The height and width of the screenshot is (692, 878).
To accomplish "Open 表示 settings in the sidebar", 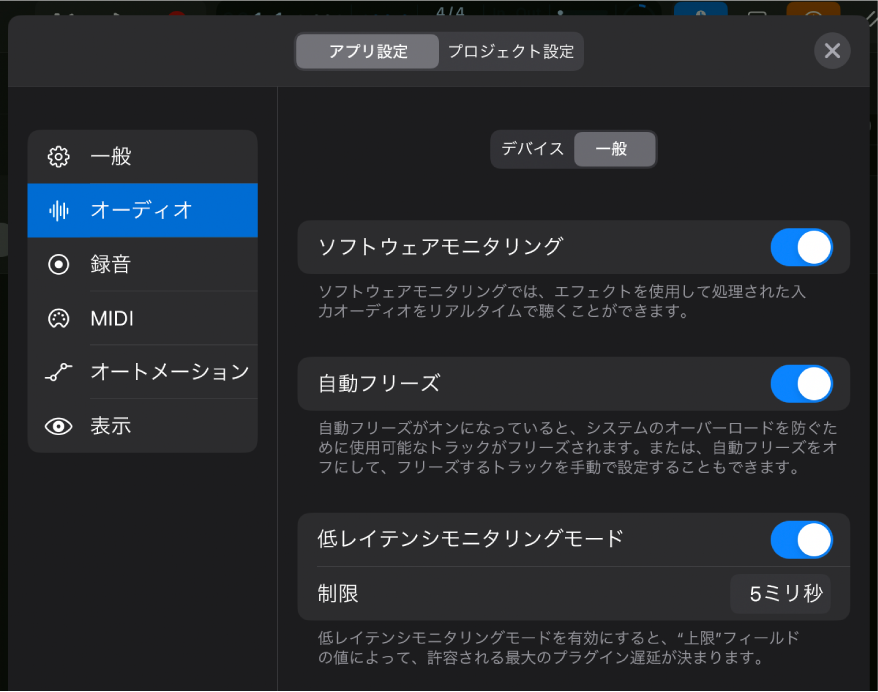I will pyautogui.click(x=143, y=426).
